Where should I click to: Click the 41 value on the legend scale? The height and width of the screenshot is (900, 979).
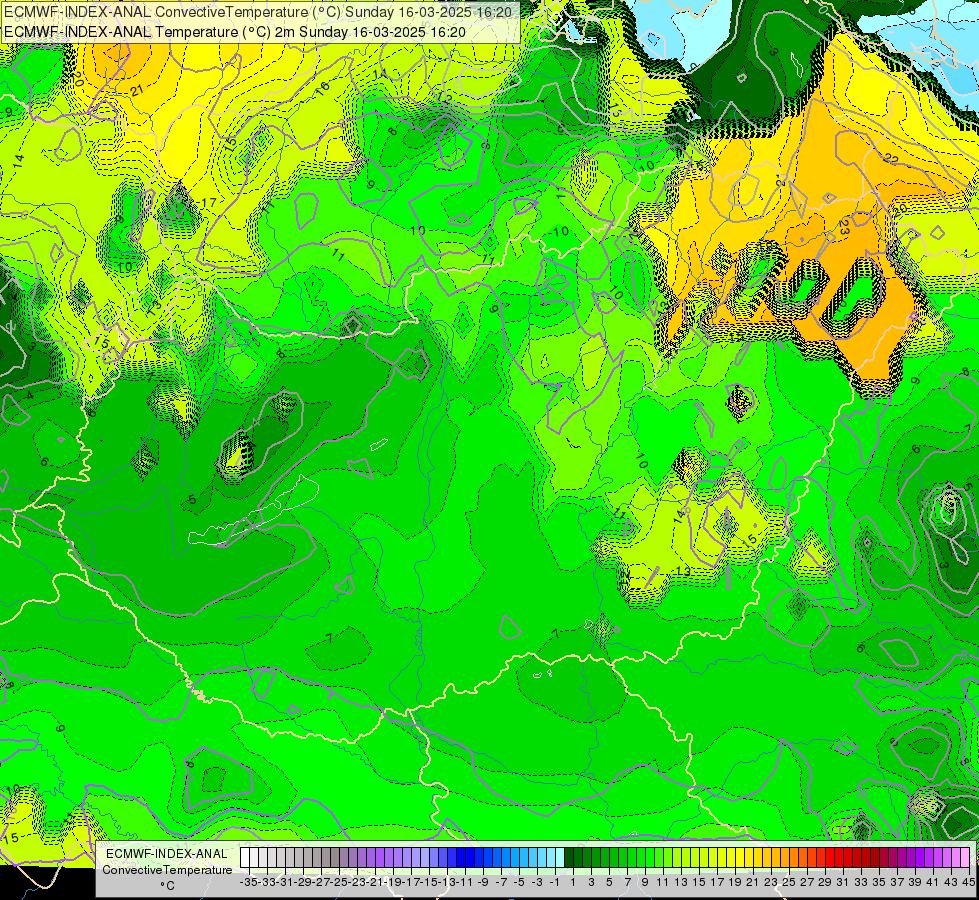tap(933, 883)
